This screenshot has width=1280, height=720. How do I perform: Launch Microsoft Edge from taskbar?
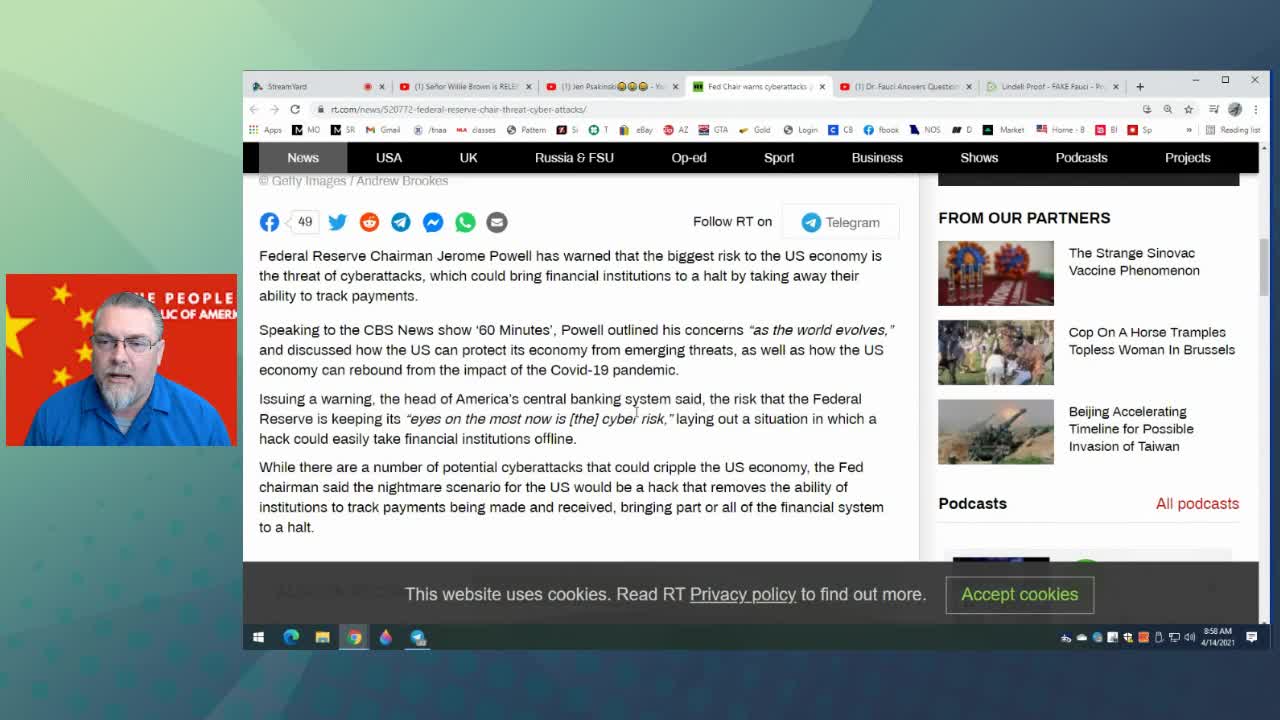click(x=291, y=637)
